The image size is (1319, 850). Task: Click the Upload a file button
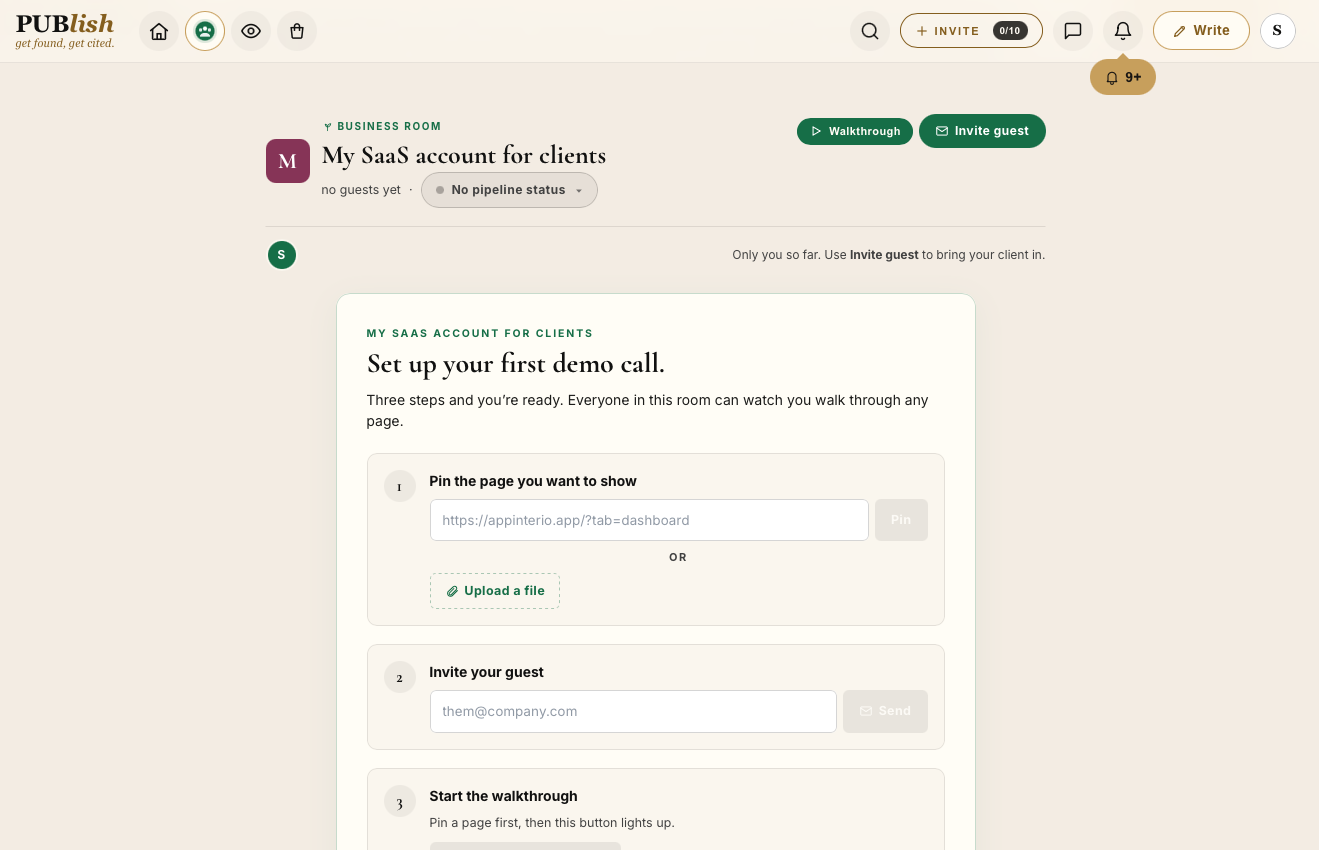coord(495,591)
